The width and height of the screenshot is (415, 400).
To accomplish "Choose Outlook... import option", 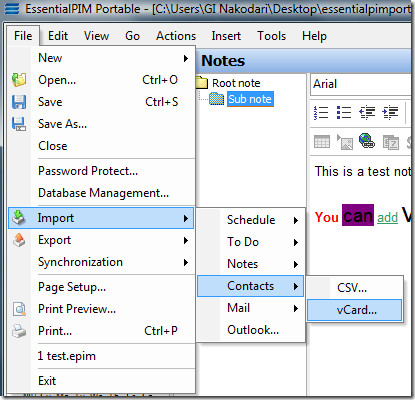I will (251, 330).
